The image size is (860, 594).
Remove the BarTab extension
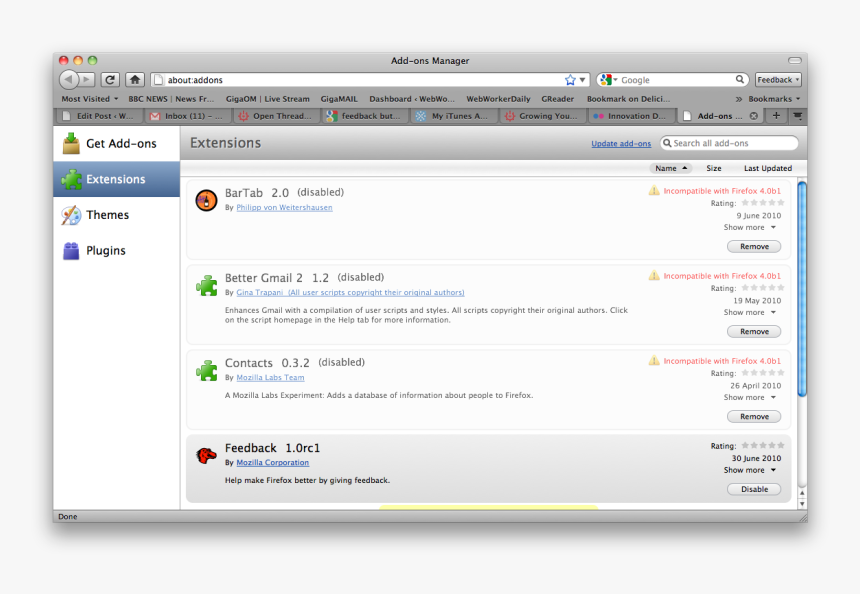(x=754, y=246)
